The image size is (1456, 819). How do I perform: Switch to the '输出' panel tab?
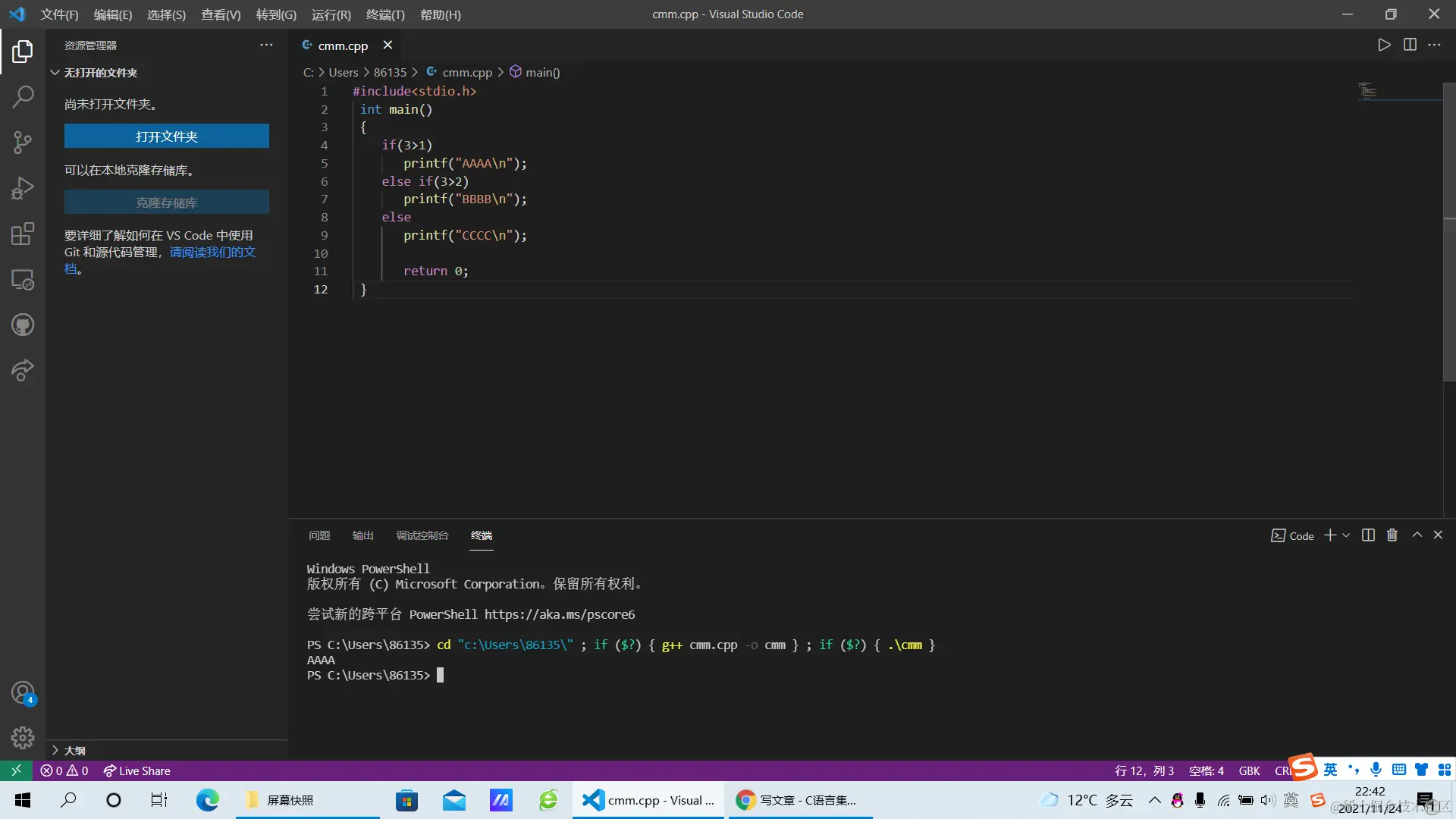pyautogui.click(x=362, y=535)
